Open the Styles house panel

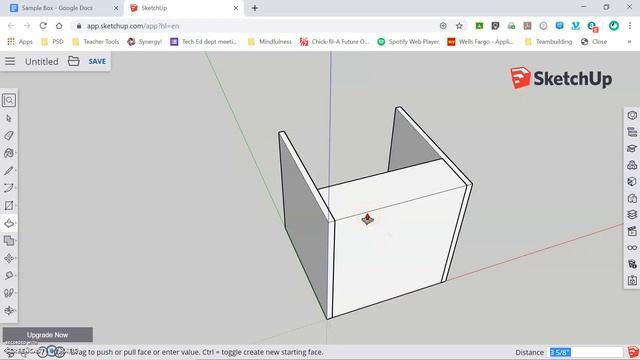point(632,198)
